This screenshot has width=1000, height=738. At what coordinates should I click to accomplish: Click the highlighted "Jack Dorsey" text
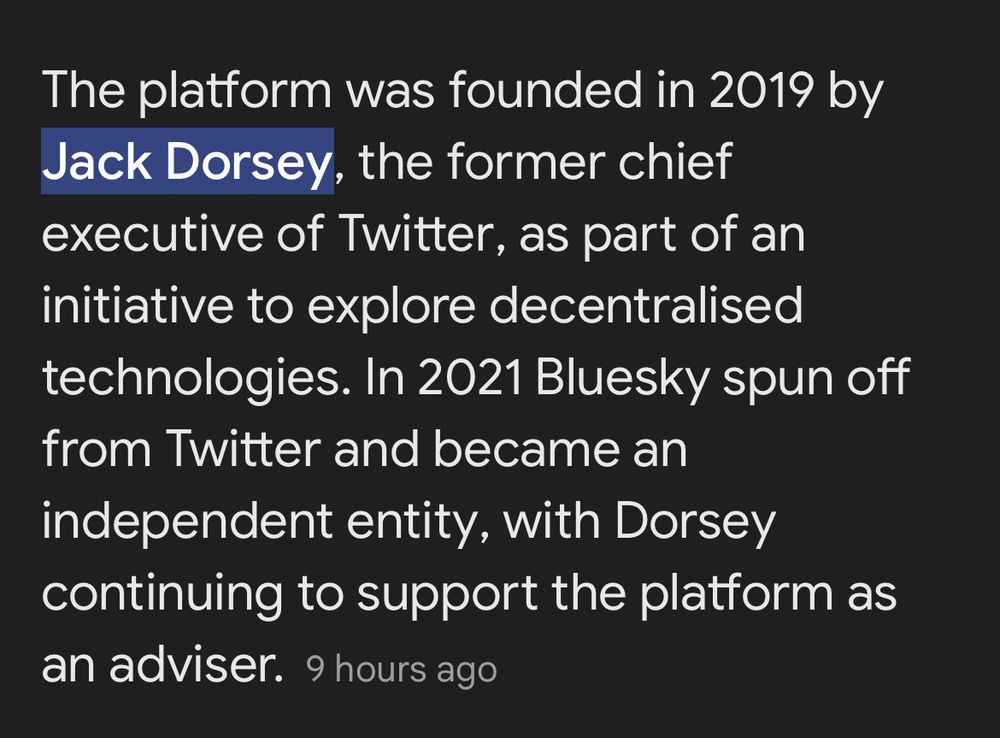click(x=188, y=161)
